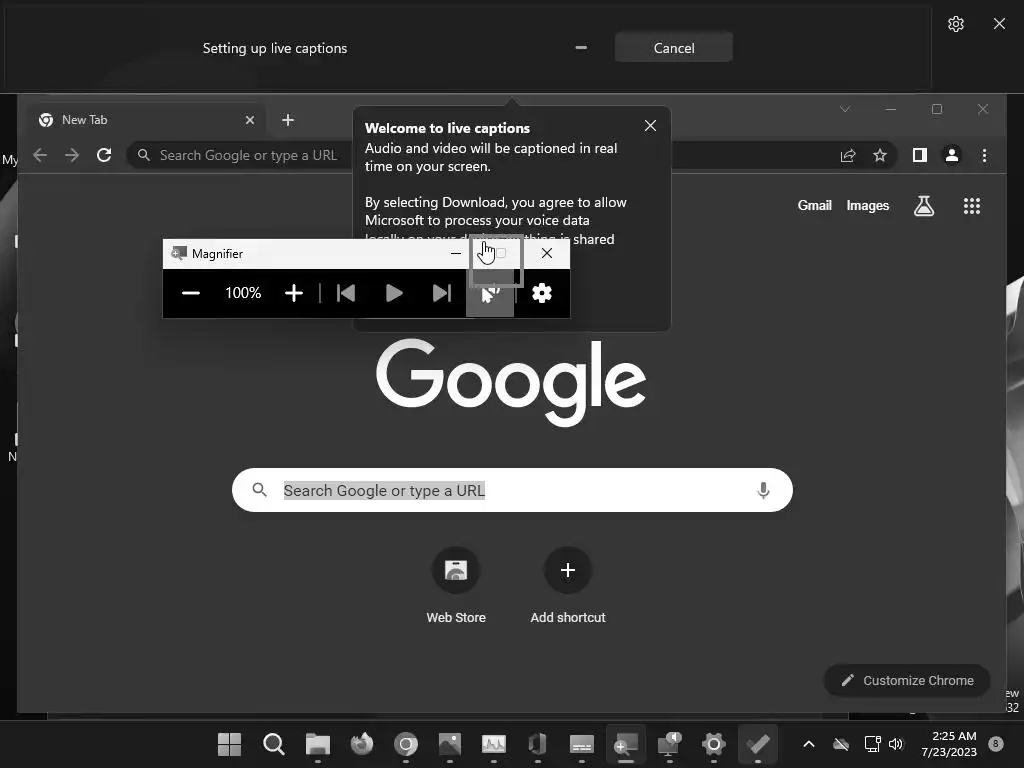Share this page icon in Chrome
This screenshot has width=1024, height=768.
(848, 155)
